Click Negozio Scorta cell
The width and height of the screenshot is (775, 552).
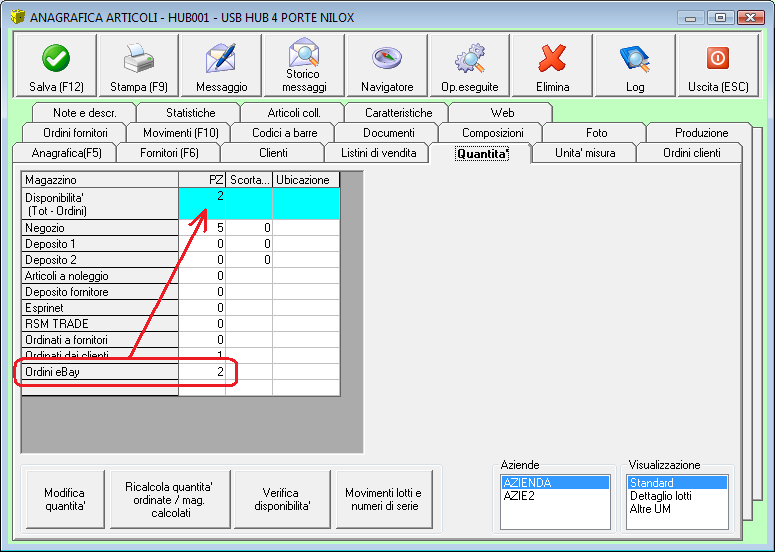(x=249, y=228)
